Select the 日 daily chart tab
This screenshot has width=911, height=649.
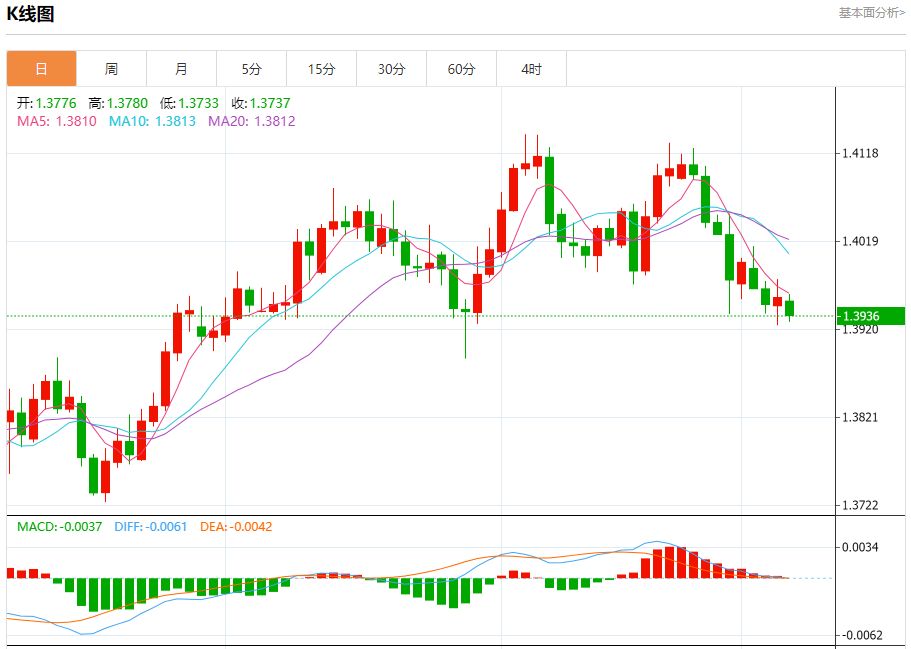41,69
